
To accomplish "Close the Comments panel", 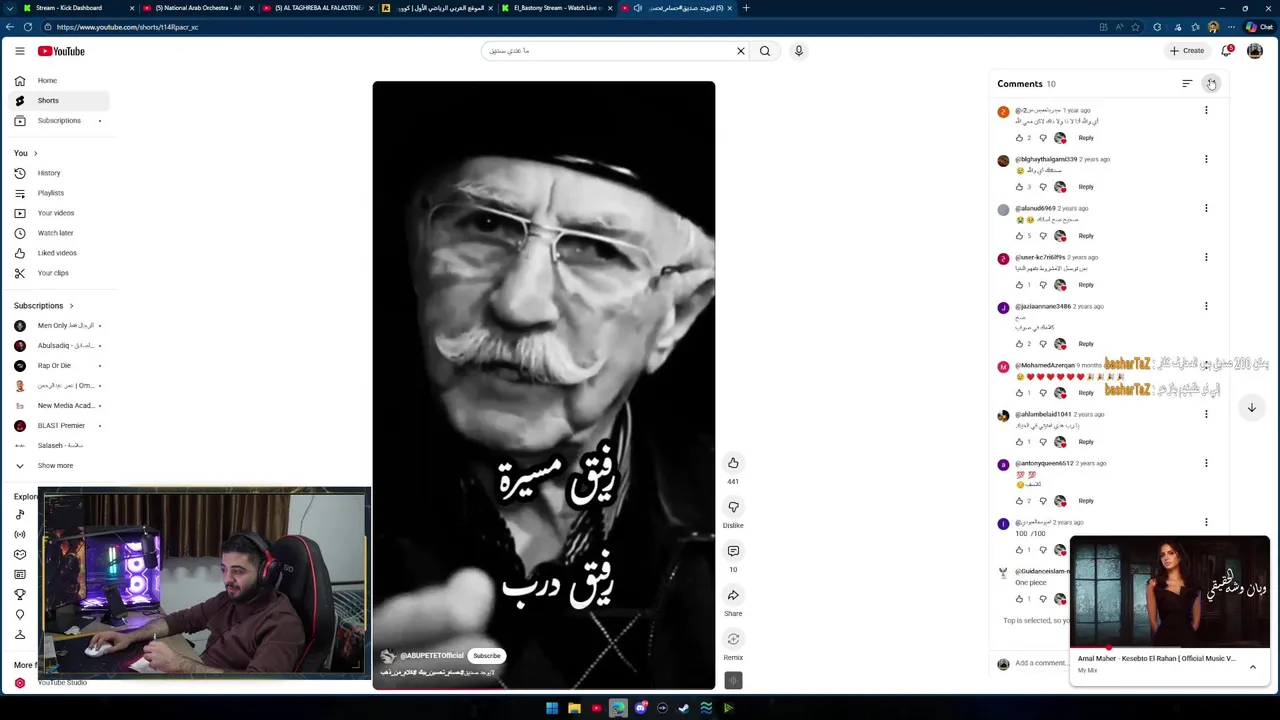I will [1211, 84].
